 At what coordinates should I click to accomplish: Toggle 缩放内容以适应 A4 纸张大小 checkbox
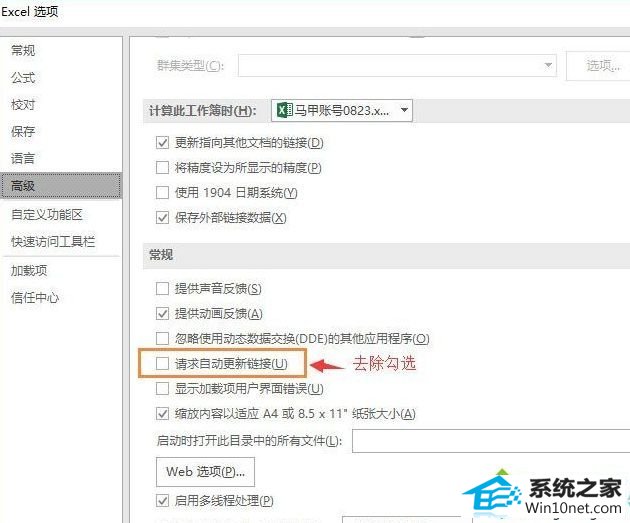click(162, 414)
